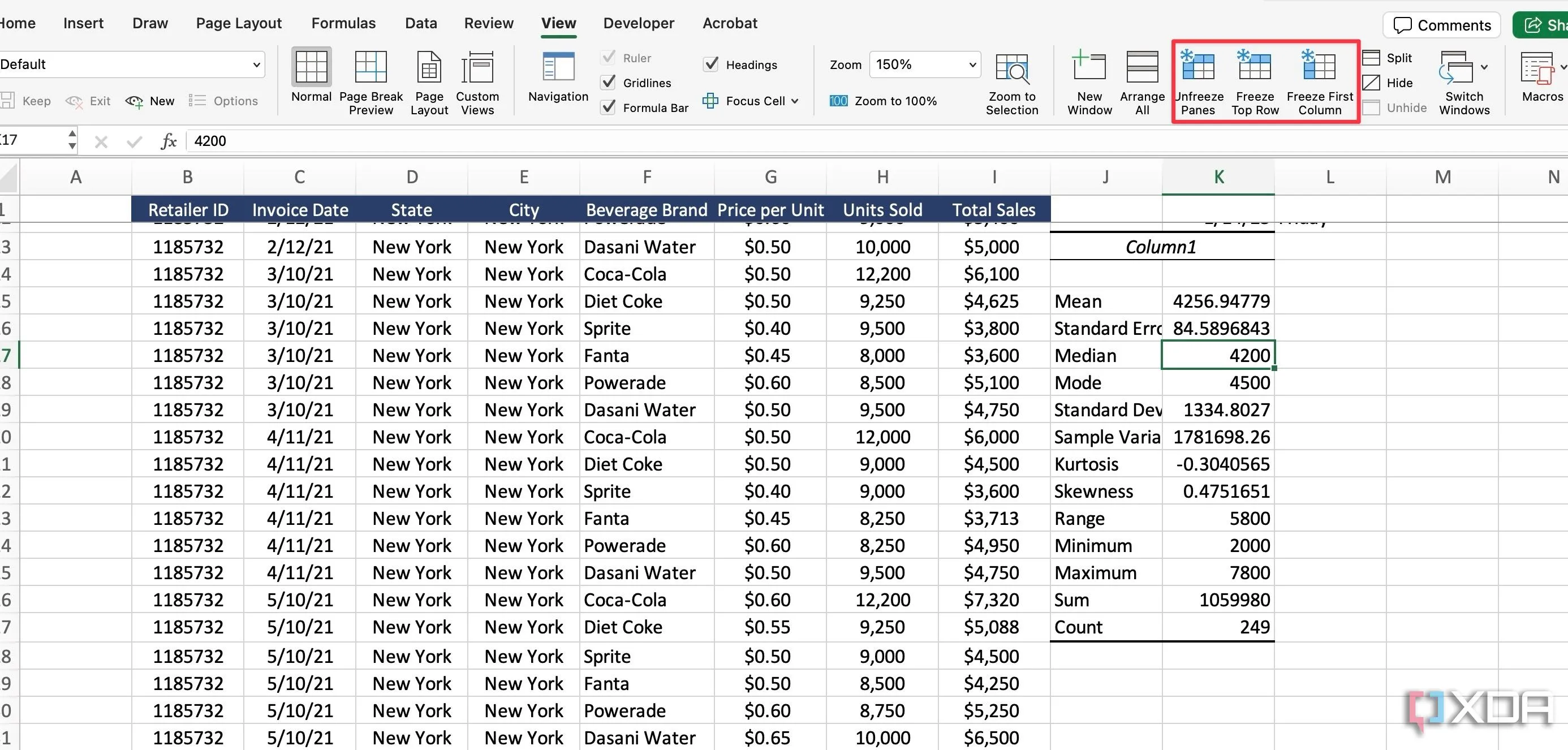Open the Data ribbon tab
The image size is (1568, 750).
[421, 23]
